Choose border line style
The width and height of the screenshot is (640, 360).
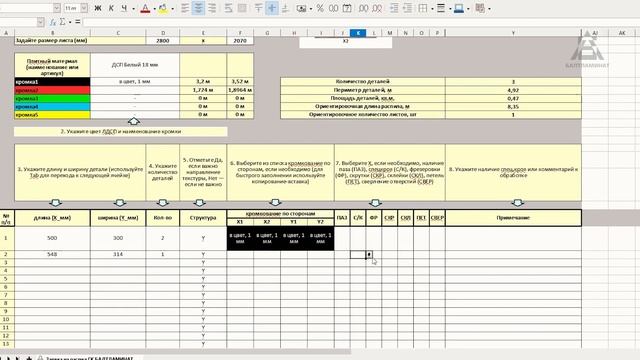tap(441, 8)
